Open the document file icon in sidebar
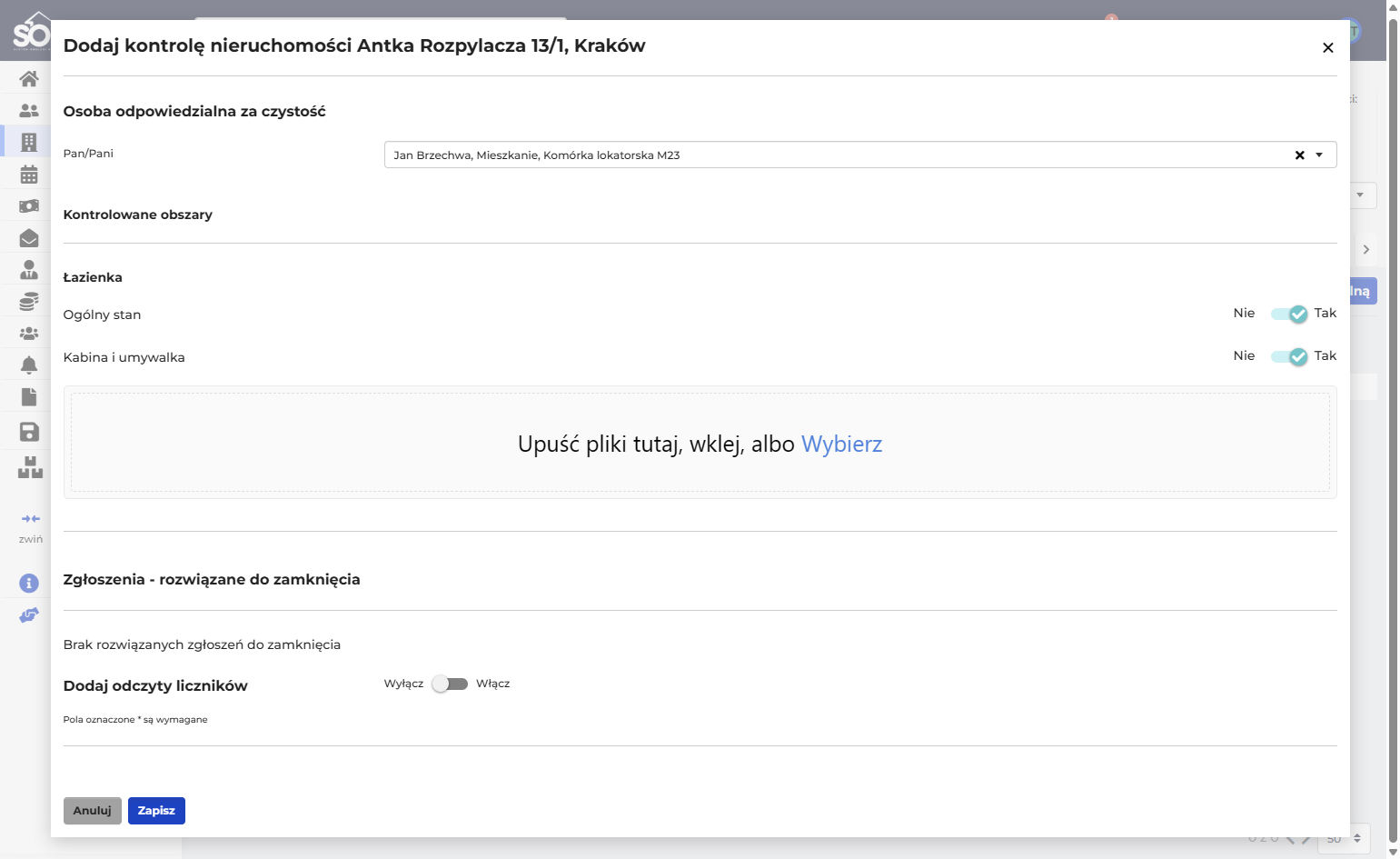1400x859 pixels. click(x=29, y=397)
